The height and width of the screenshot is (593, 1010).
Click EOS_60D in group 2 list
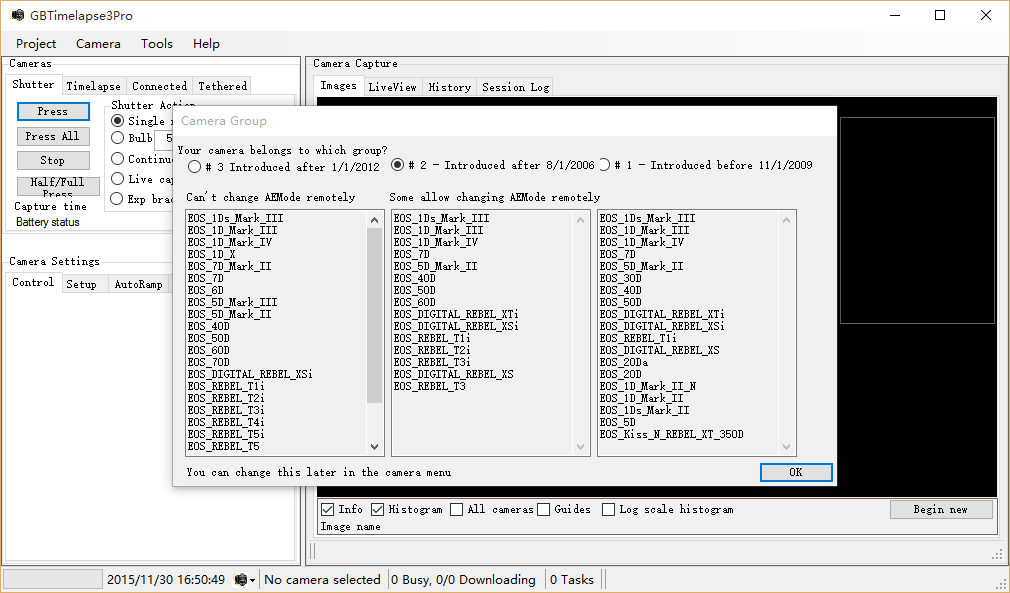click(x=415, y=302)
